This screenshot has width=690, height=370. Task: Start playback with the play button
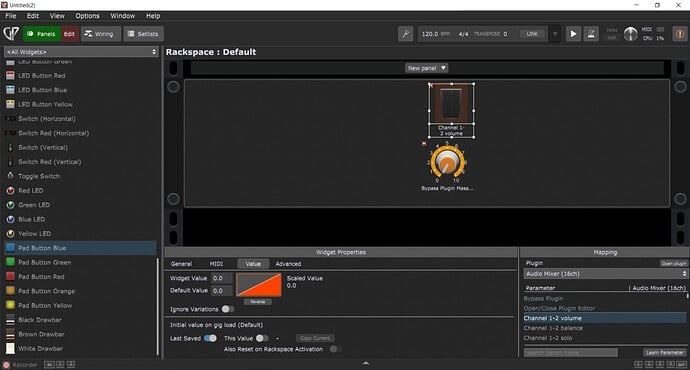[x=573, y=34]
